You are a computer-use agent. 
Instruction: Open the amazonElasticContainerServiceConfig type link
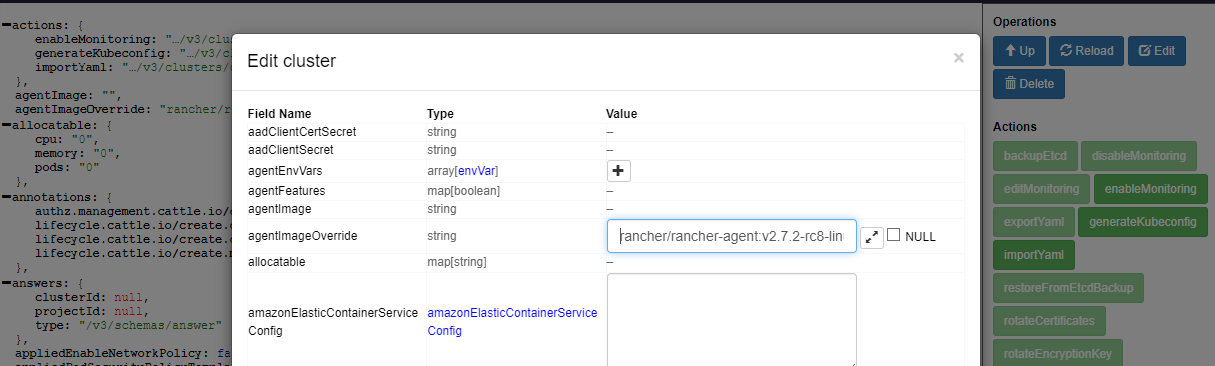512,321
